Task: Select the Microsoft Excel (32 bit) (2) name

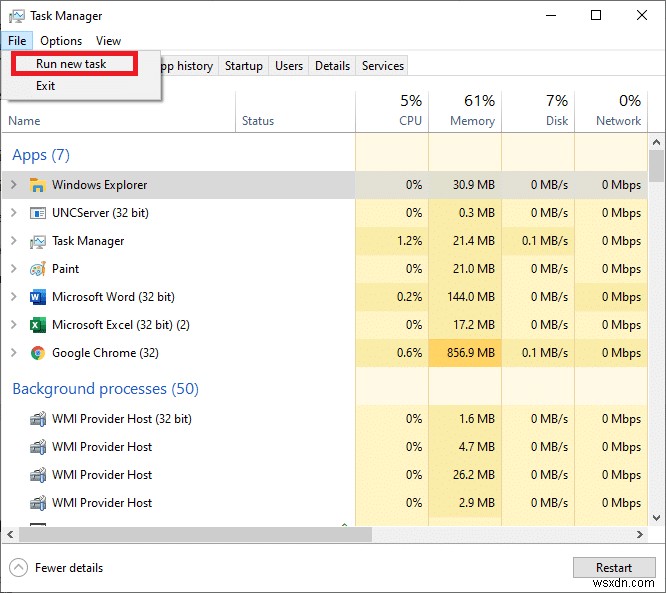Action: (121, 325)
